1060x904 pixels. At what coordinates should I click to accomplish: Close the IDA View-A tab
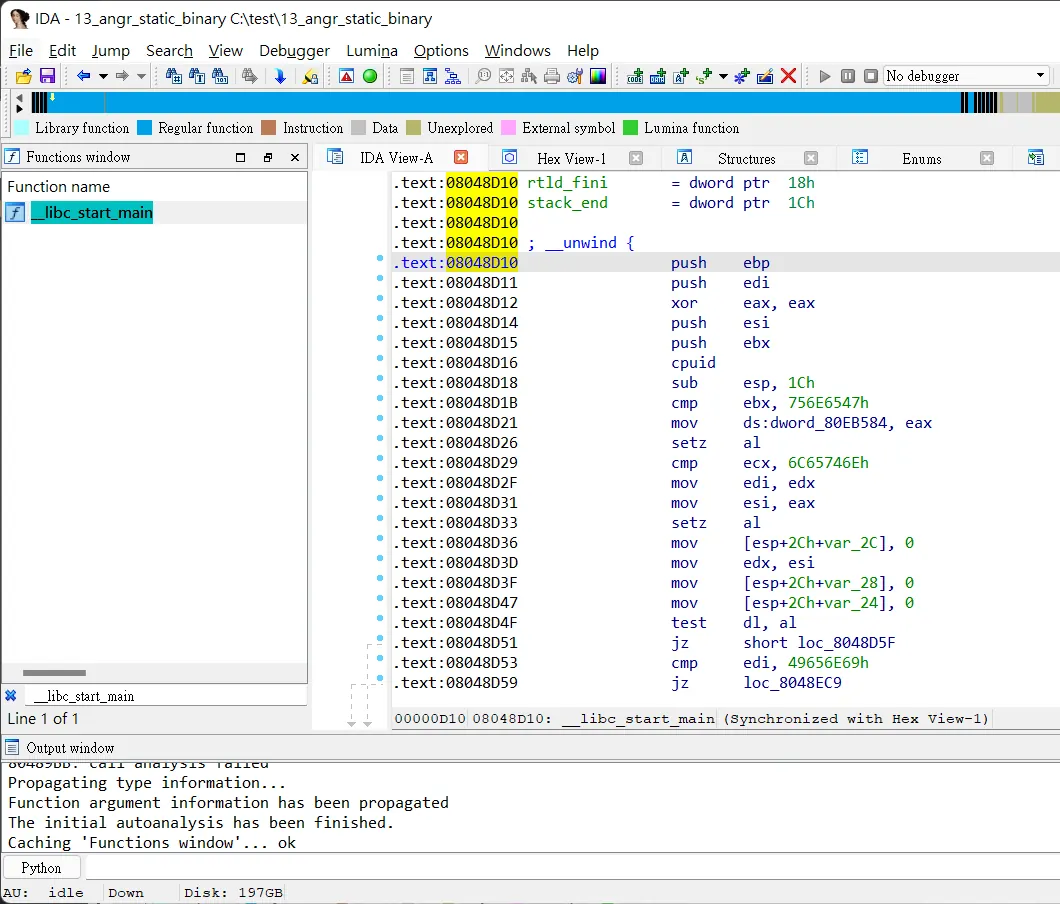coord(461,158)
